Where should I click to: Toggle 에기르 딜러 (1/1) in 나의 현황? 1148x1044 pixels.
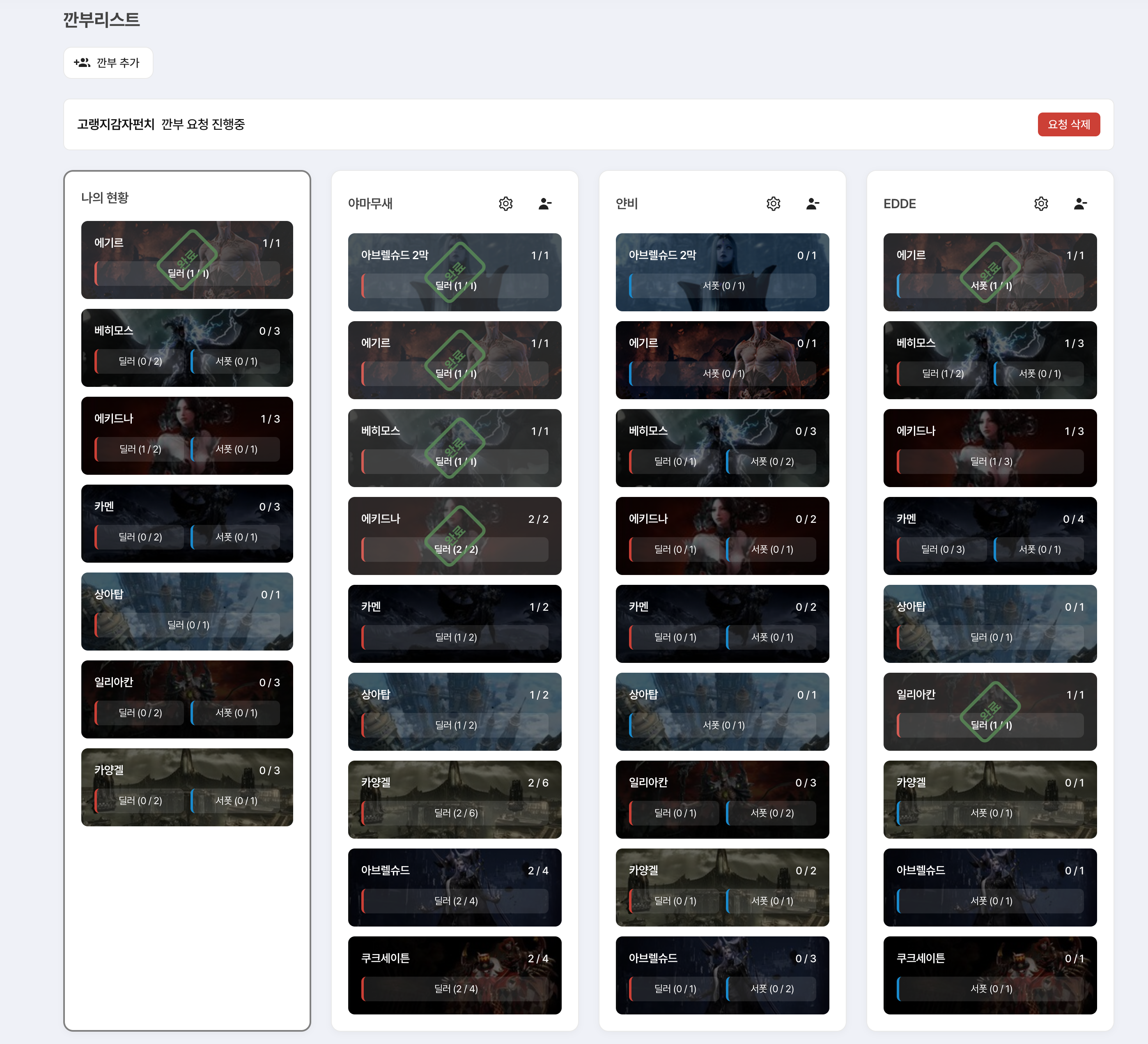(187, 274)
